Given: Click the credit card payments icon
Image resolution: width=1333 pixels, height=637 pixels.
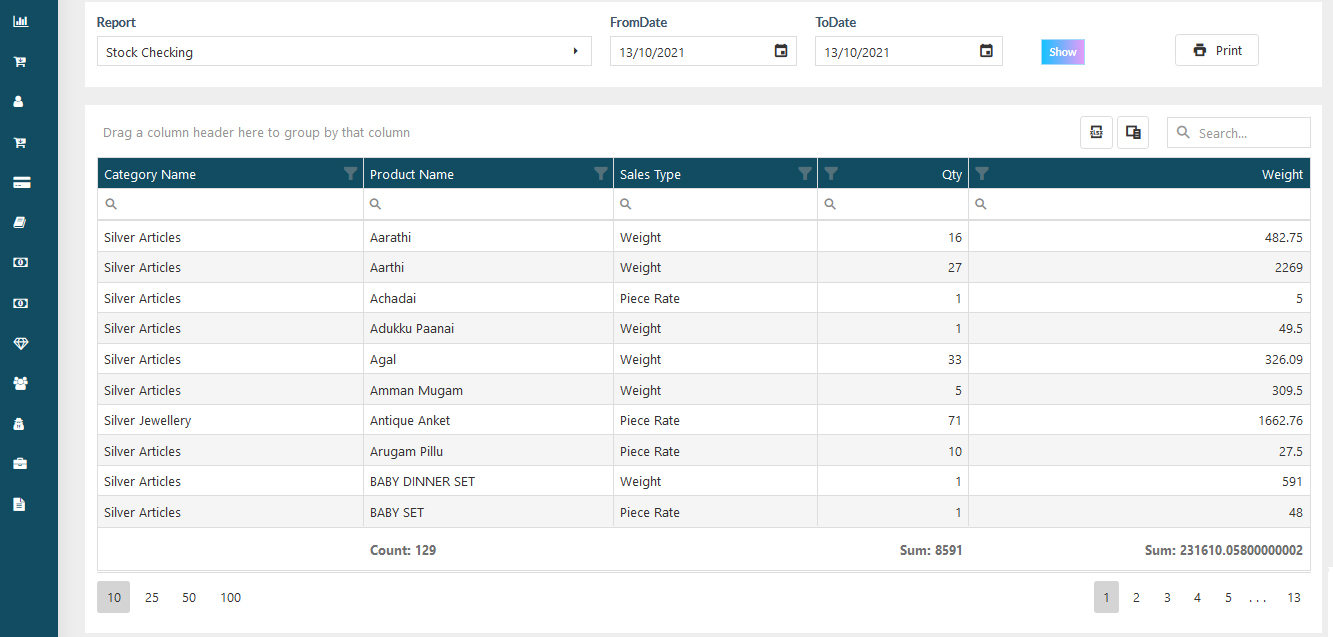Looking at the screenshot, I should point(20,182).
